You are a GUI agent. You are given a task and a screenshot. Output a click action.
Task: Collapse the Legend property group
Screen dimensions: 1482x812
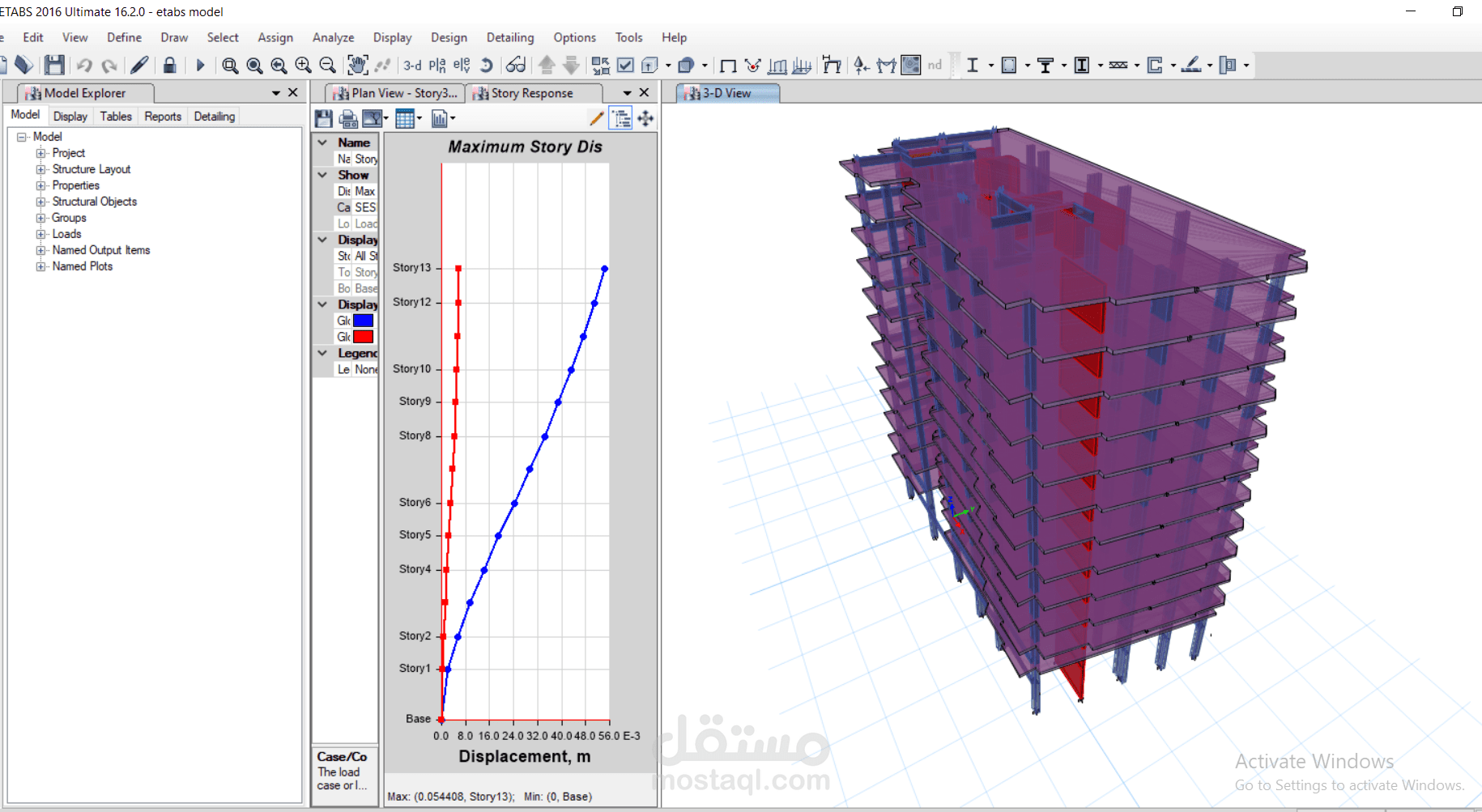click(322, 353)
